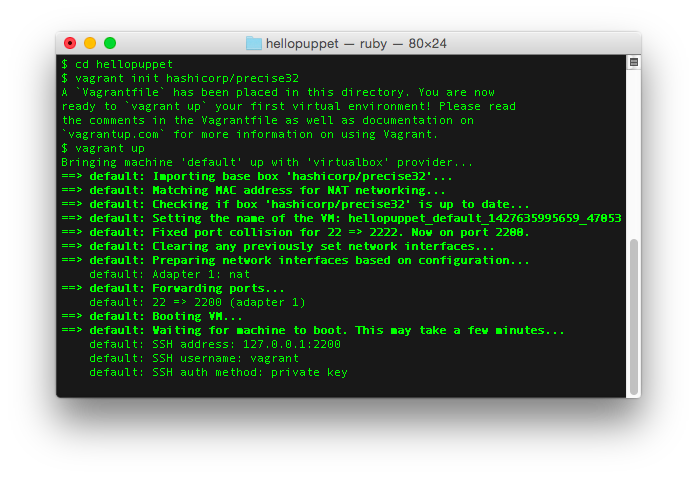Viewport: 697px width, 478px height.
Task: Click the 'Bringing machine default up' line
Action: point(267,162)
